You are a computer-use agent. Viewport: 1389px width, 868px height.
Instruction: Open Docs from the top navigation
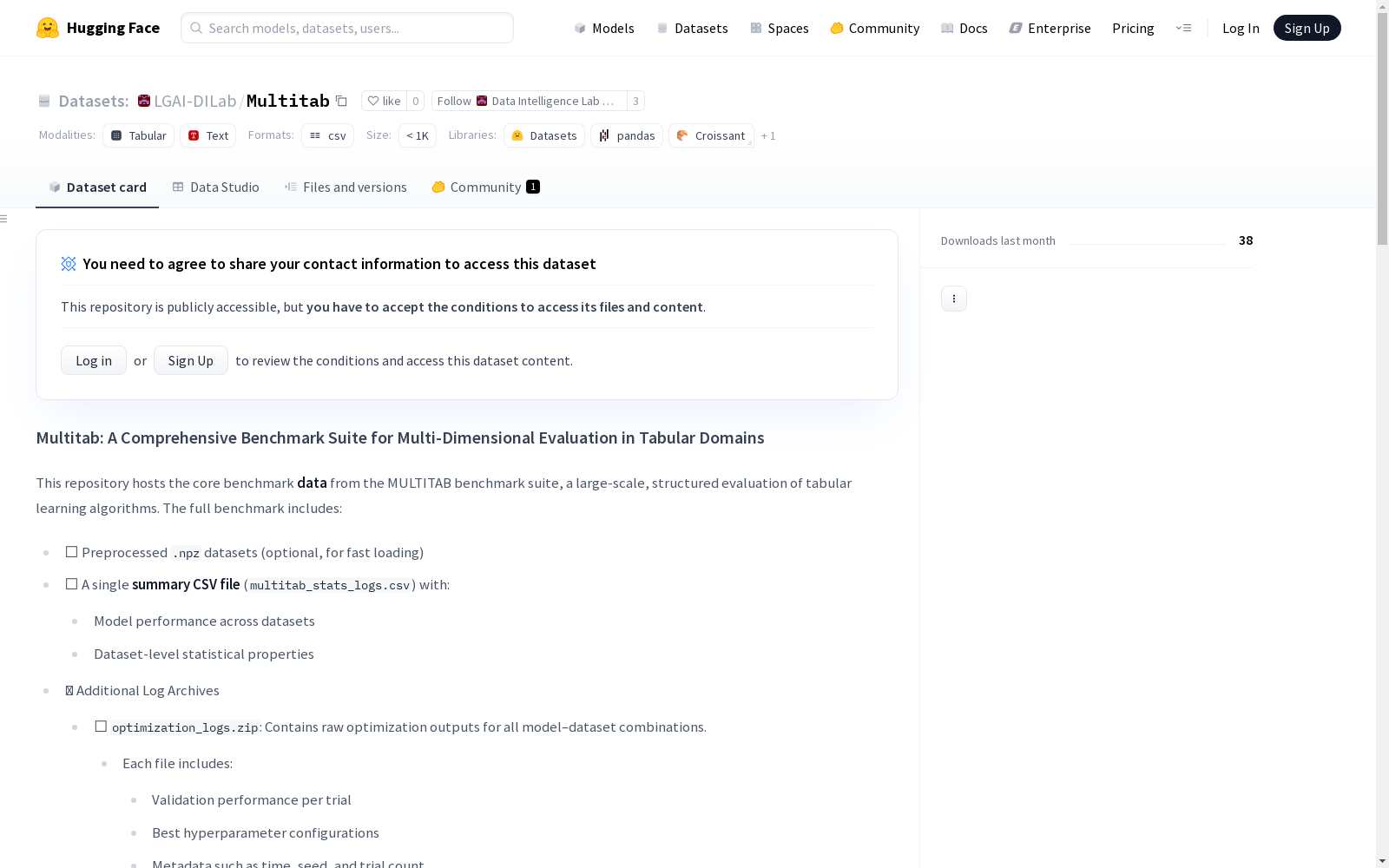pyautogui.click(x=964, y=28)
